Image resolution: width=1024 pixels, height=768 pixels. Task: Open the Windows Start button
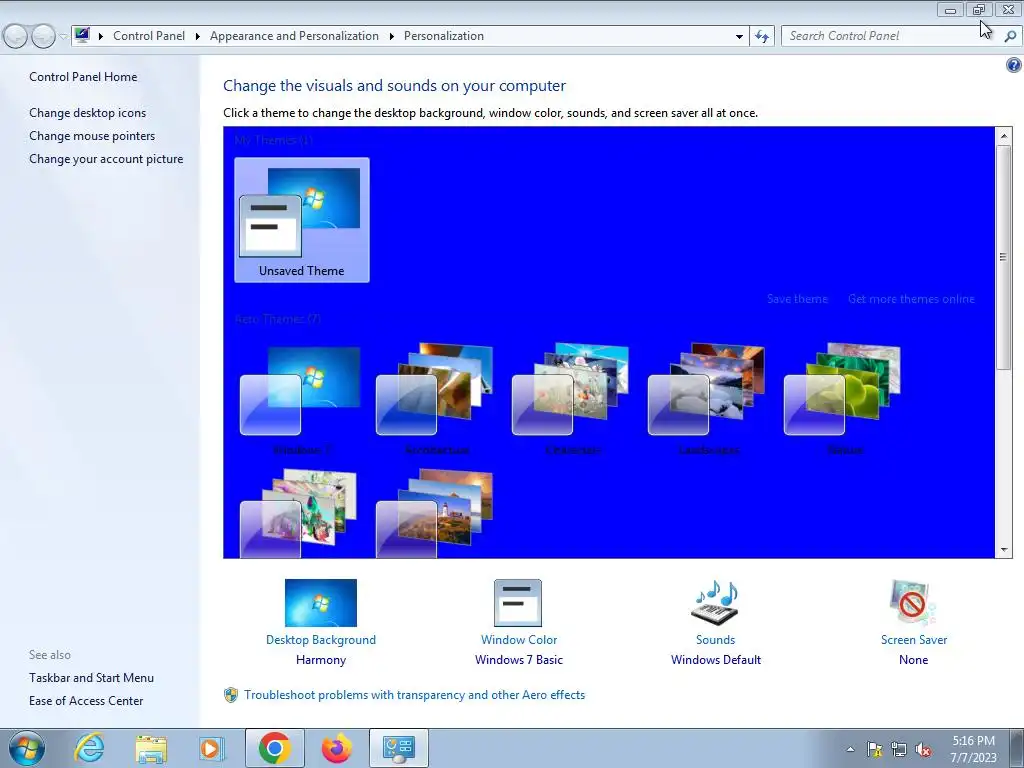(x=27, y=748)
